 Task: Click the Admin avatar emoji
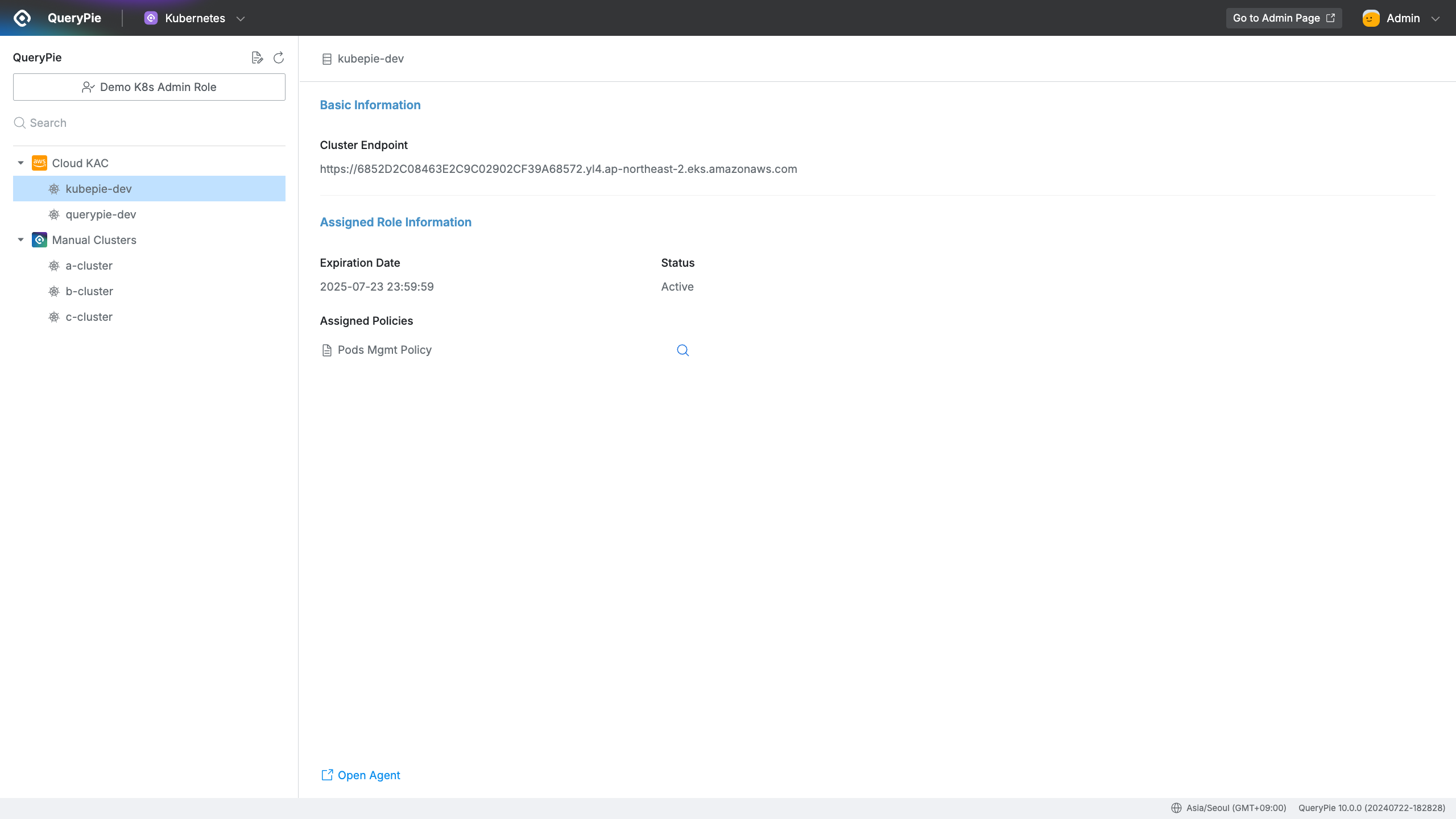click(1371, 18)
